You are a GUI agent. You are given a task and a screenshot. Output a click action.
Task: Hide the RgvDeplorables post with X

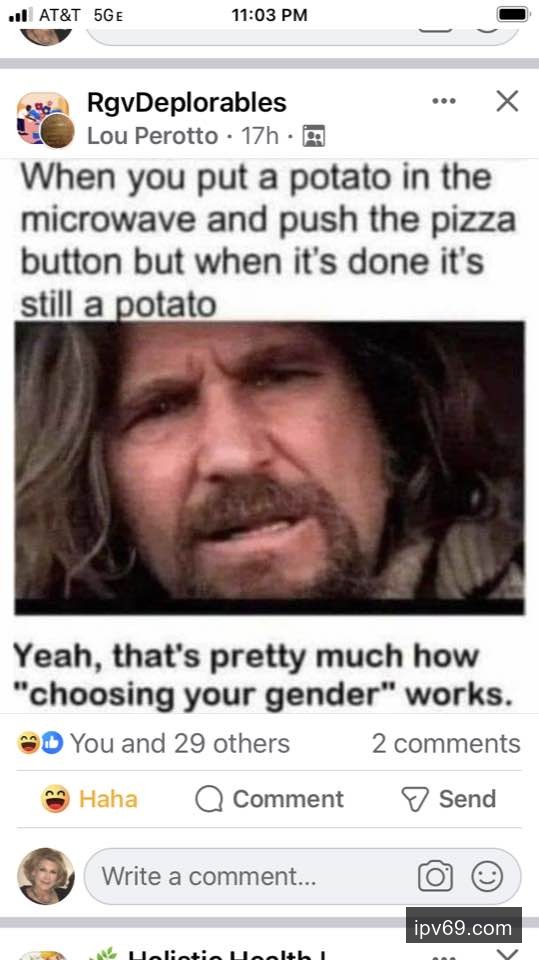click(507, 101)
